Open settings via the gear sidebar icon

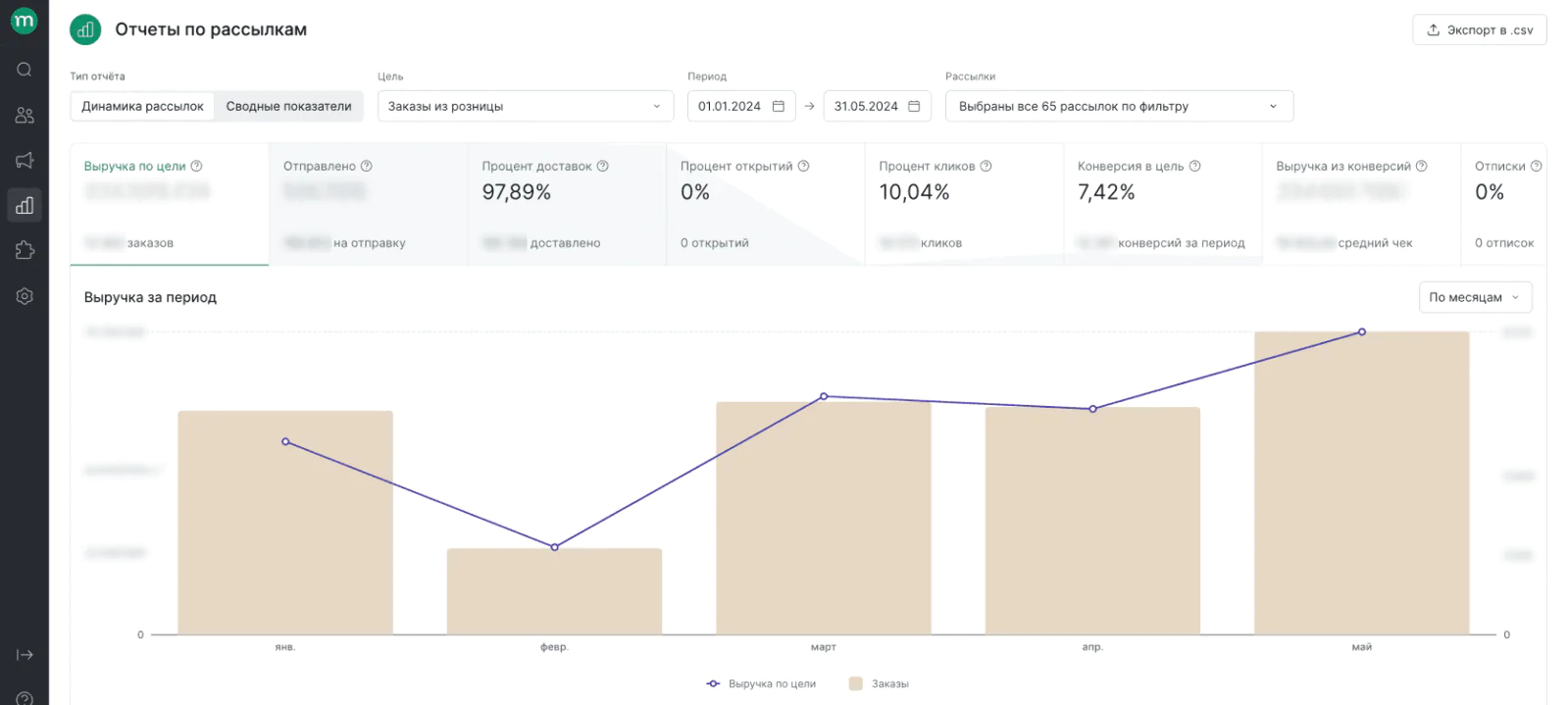[25, 296]
